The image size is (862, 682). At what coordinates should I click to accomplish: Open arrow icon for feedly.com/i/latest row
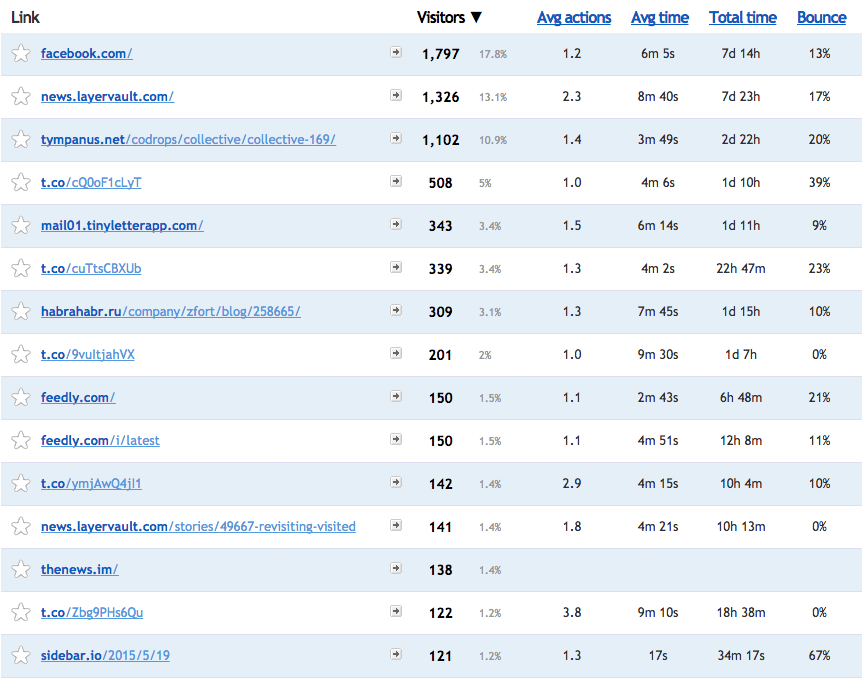tap(396, 439)
